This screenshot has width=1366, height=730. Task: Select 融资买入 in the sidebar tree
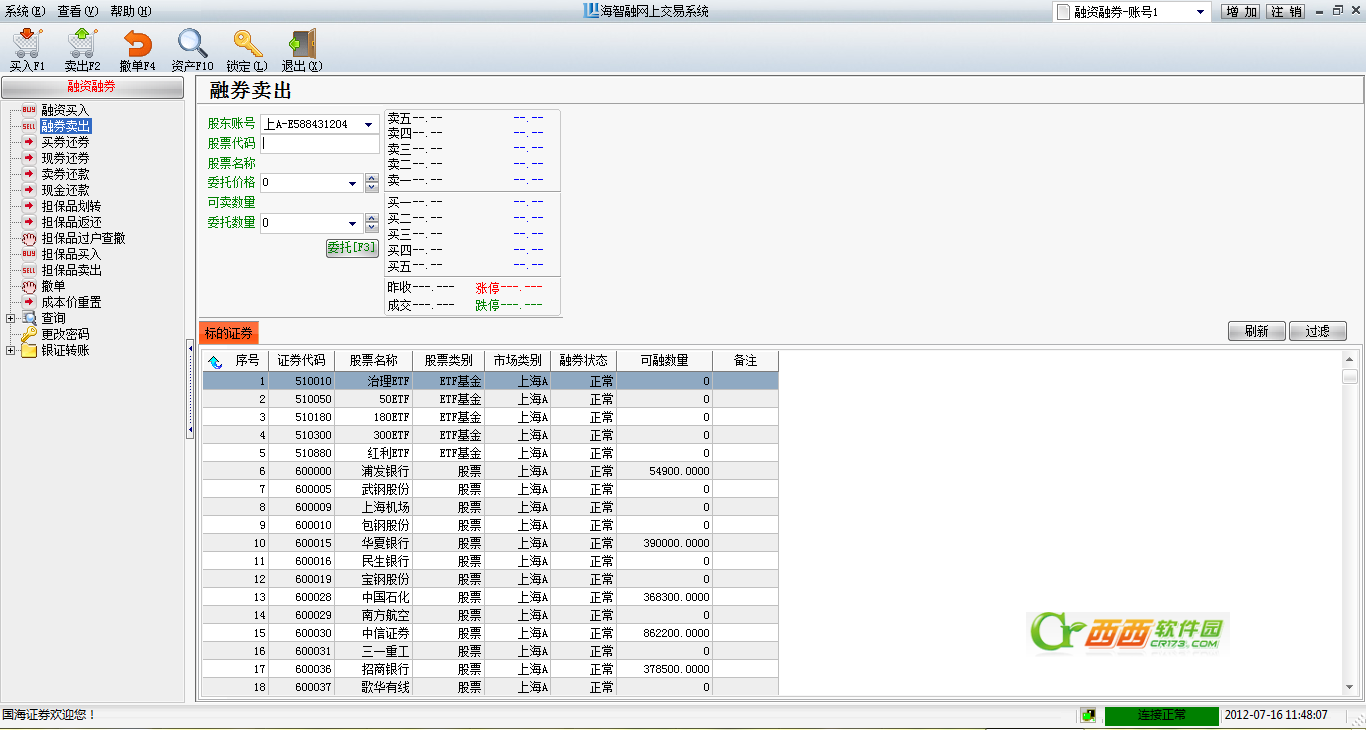65,110
